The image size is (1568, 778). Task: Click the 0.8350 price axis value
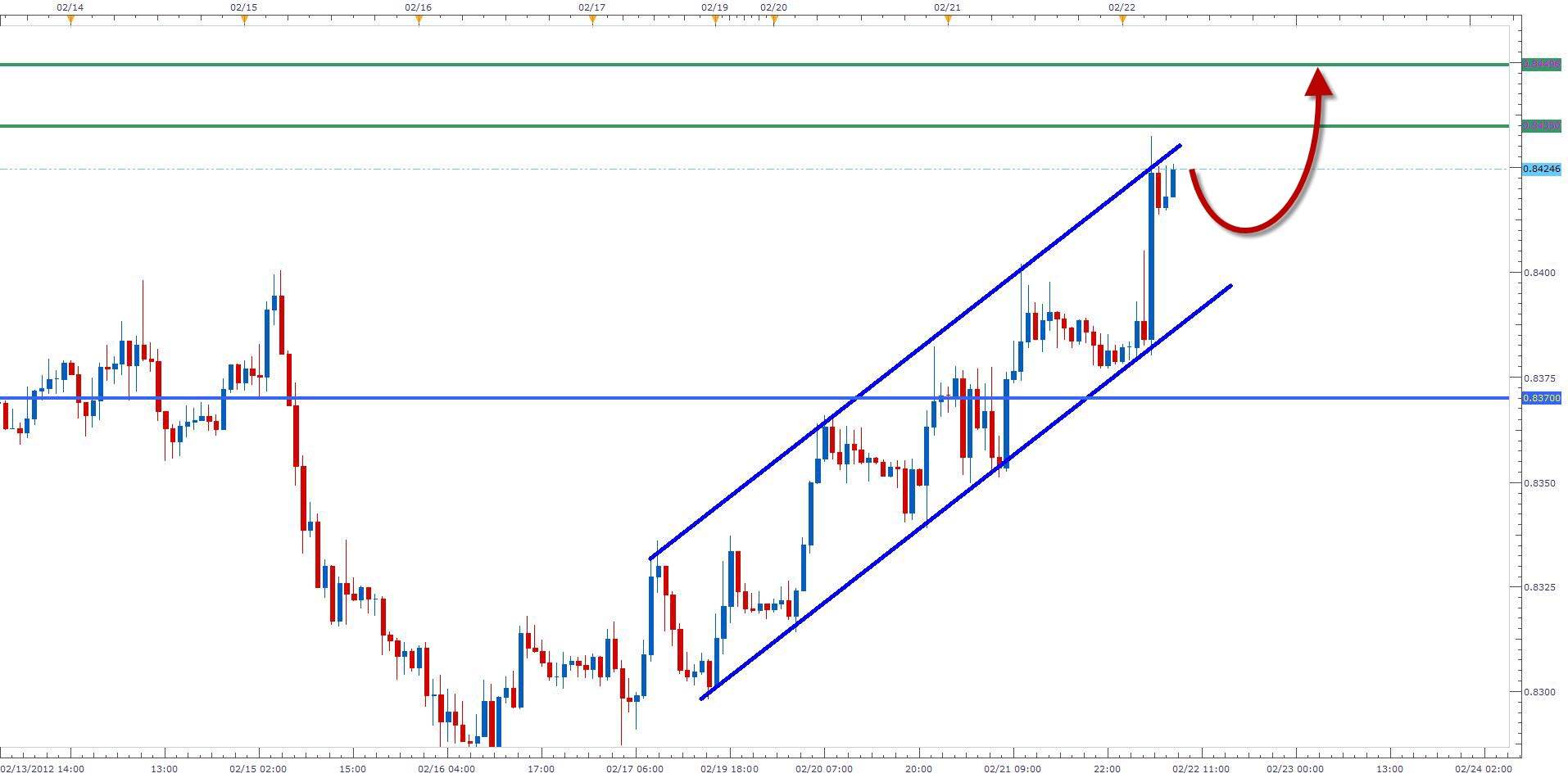point(1538,483)
